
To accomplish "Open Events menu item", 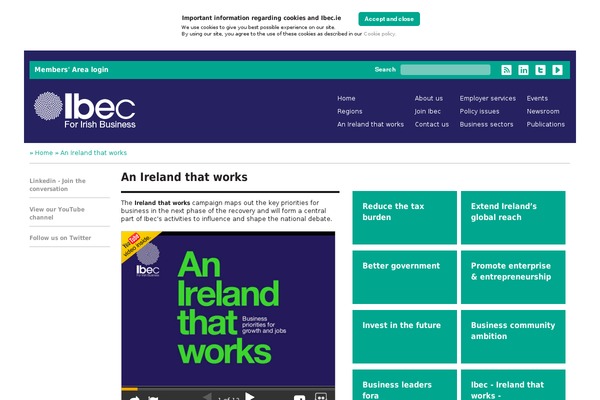I will pyautogui.click(x=537, y=98).
